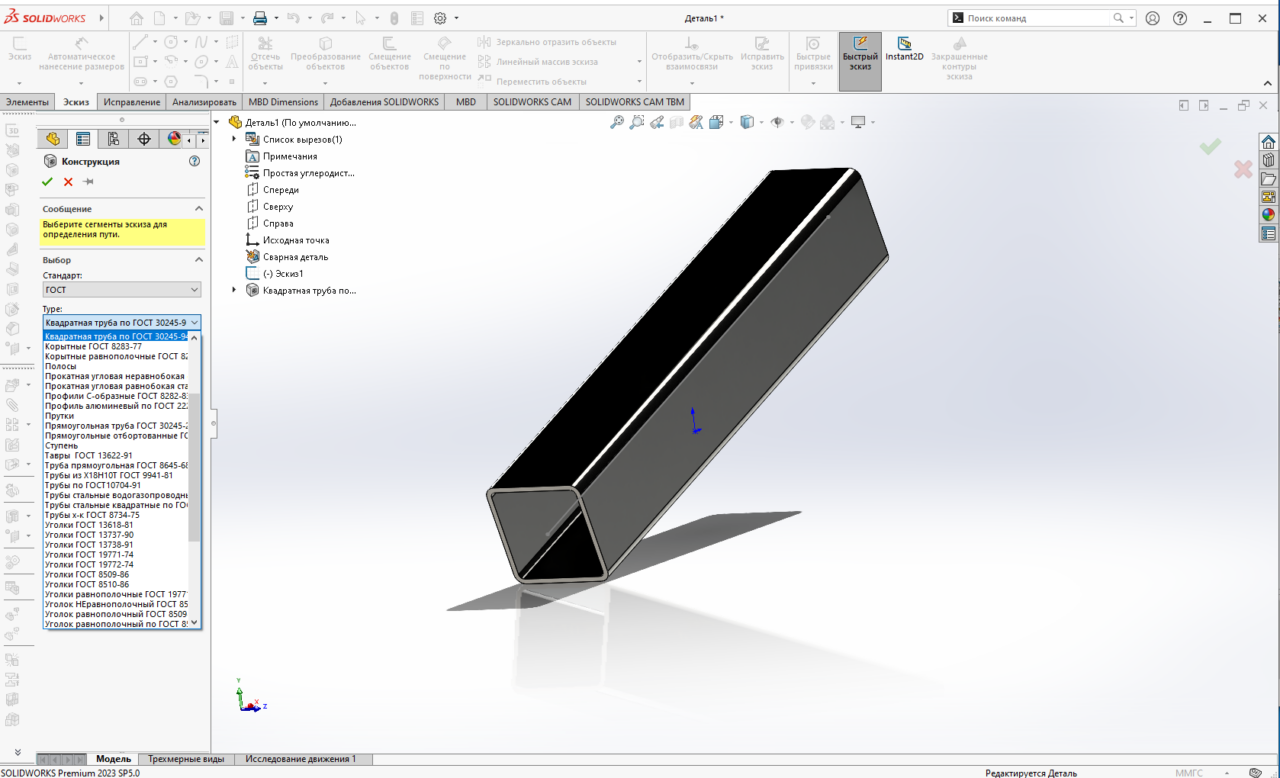The width and height of the screenshot is (1280, 778).
Task: Switch to Добавления SOLIDWORKS tab
Action: click(384, 102)
